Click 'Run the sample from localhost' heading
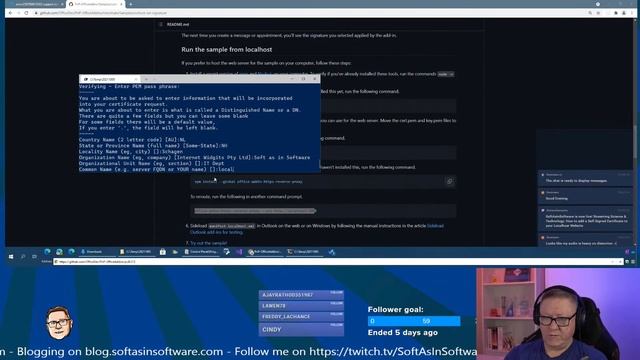Screen dimensions: 640x360 (227, 49)
